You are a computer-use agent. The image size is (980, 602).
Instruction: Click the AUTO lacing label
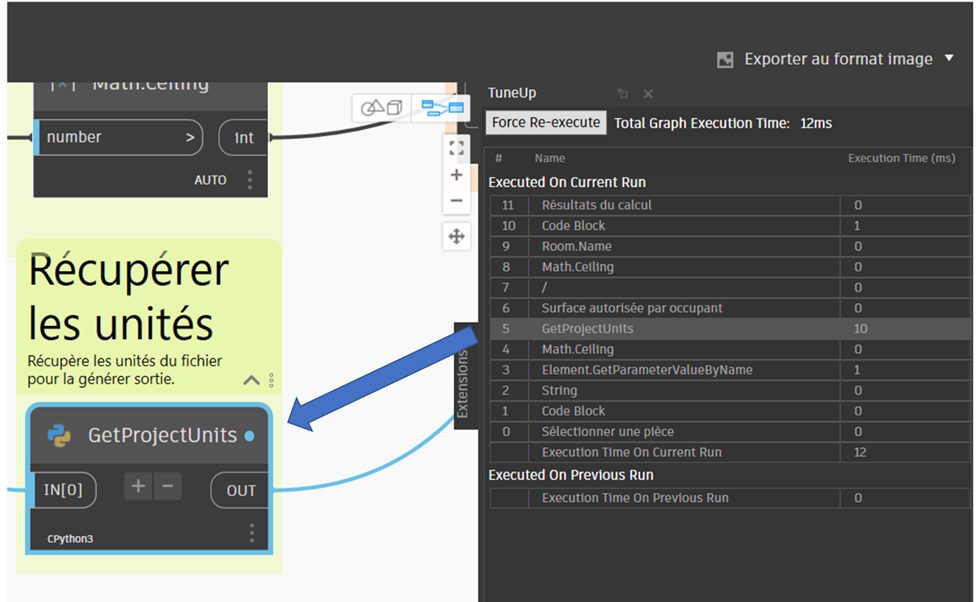[210, 180]
